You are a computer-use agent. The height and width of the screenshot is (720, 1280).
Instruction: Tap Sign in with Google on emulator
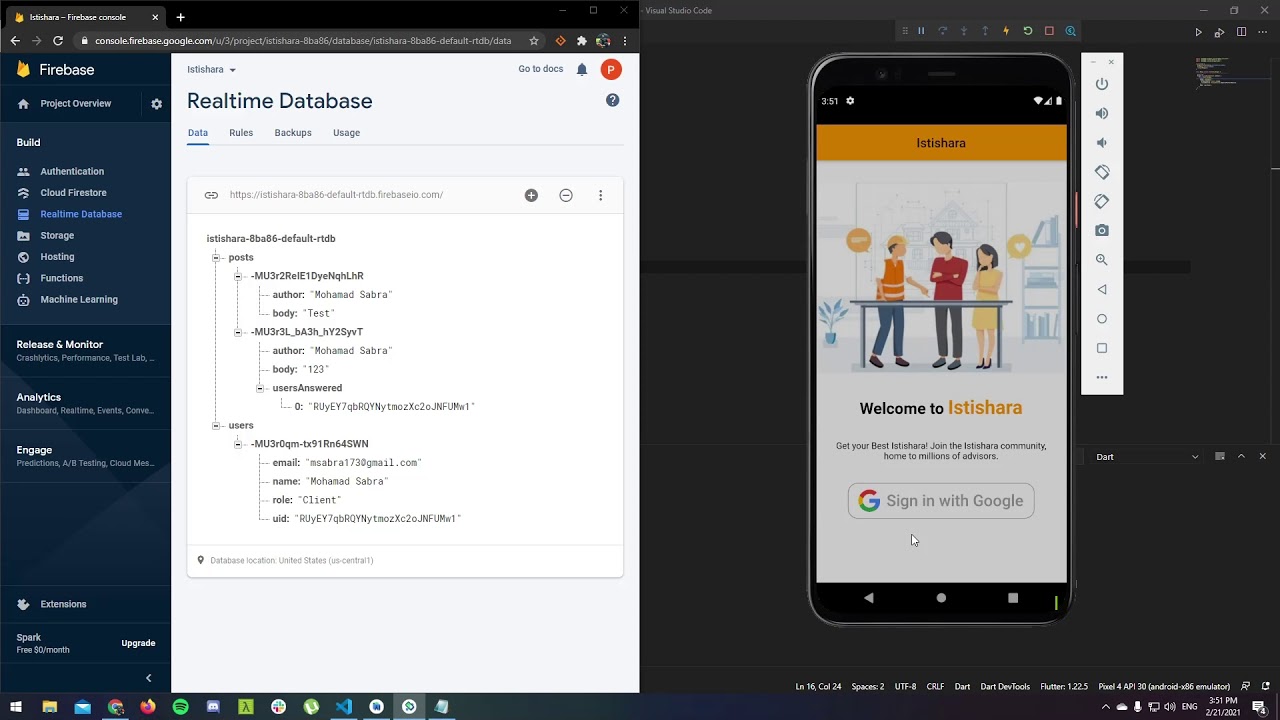[941, 501]
